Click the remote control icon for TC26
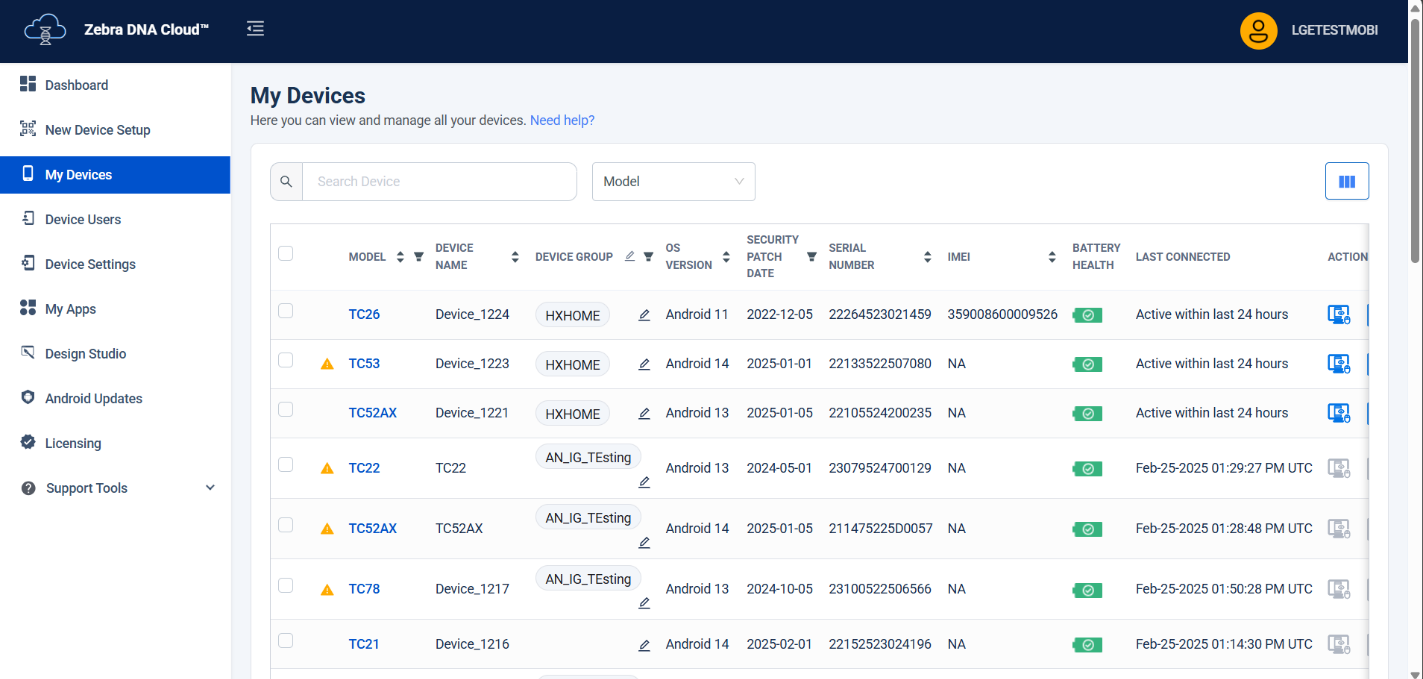Image resolution: width=1423 pixels, height=679 pixels. (x=1338, y=314)
